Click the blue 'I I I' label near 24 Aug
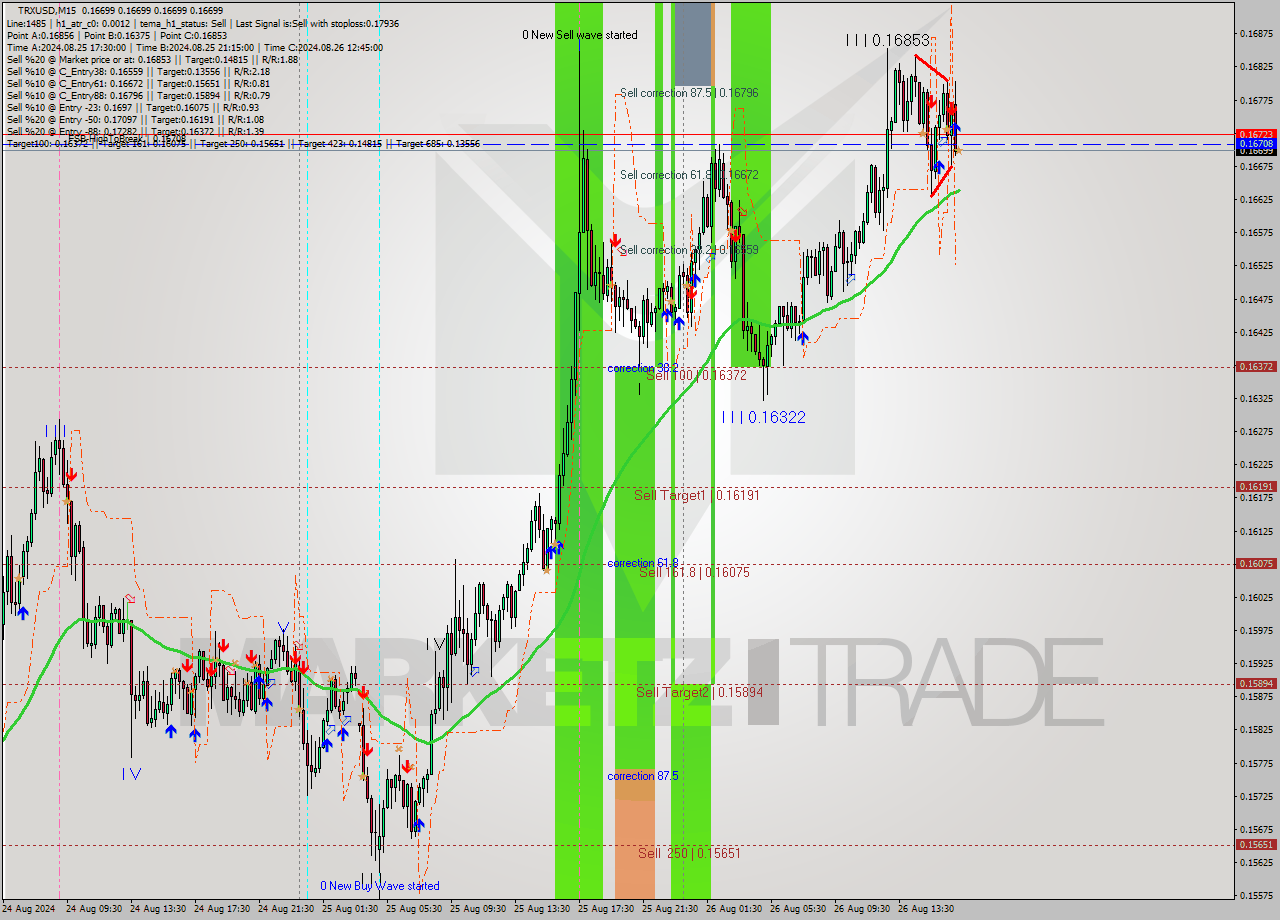1280x920 pixels. [56, 431]
